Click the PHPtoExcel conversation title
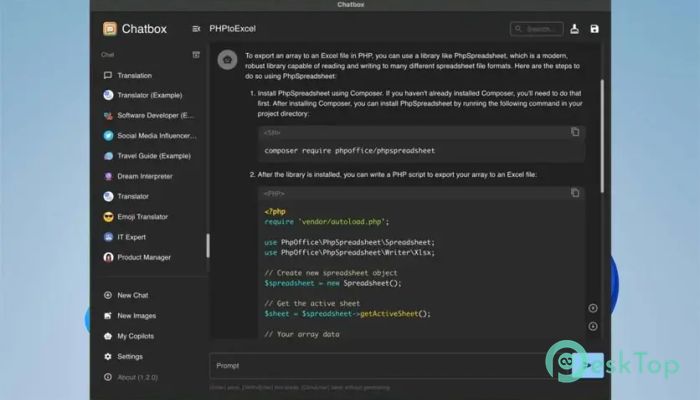The width and height of the screenshot is (700, 400). [x=233, y=29]
